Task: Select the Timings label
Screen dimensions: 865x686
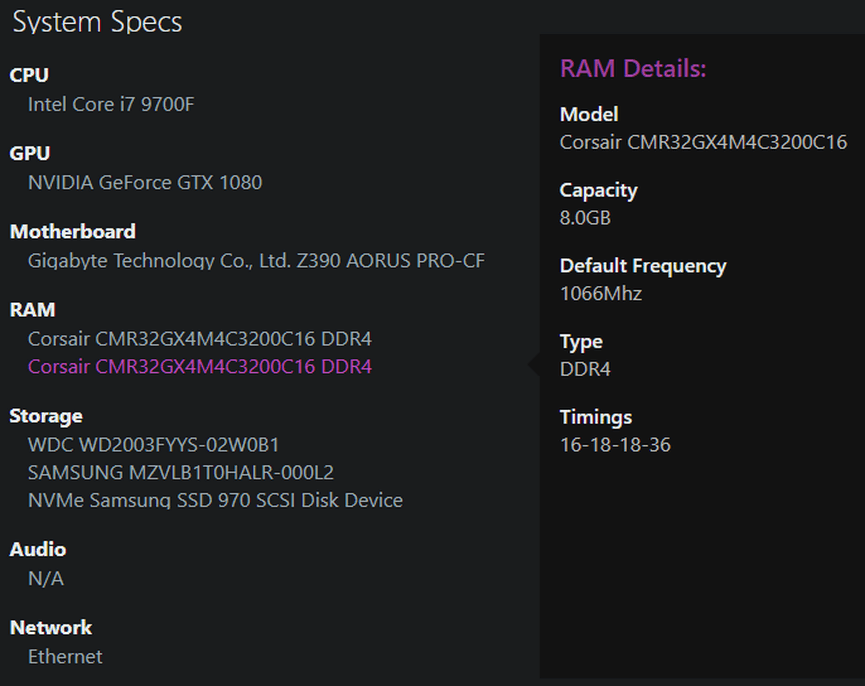Action: pyautogui.click(x=596, y=417)
